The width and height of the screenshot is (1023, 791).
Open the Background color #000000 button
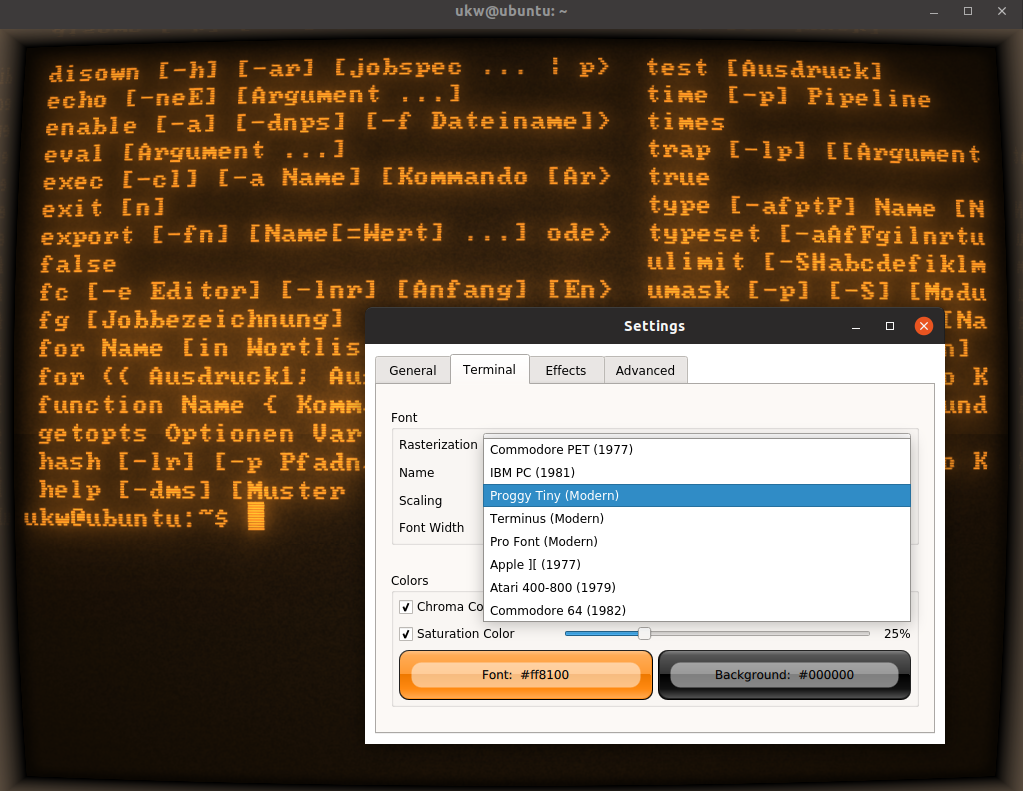[784, 675]
